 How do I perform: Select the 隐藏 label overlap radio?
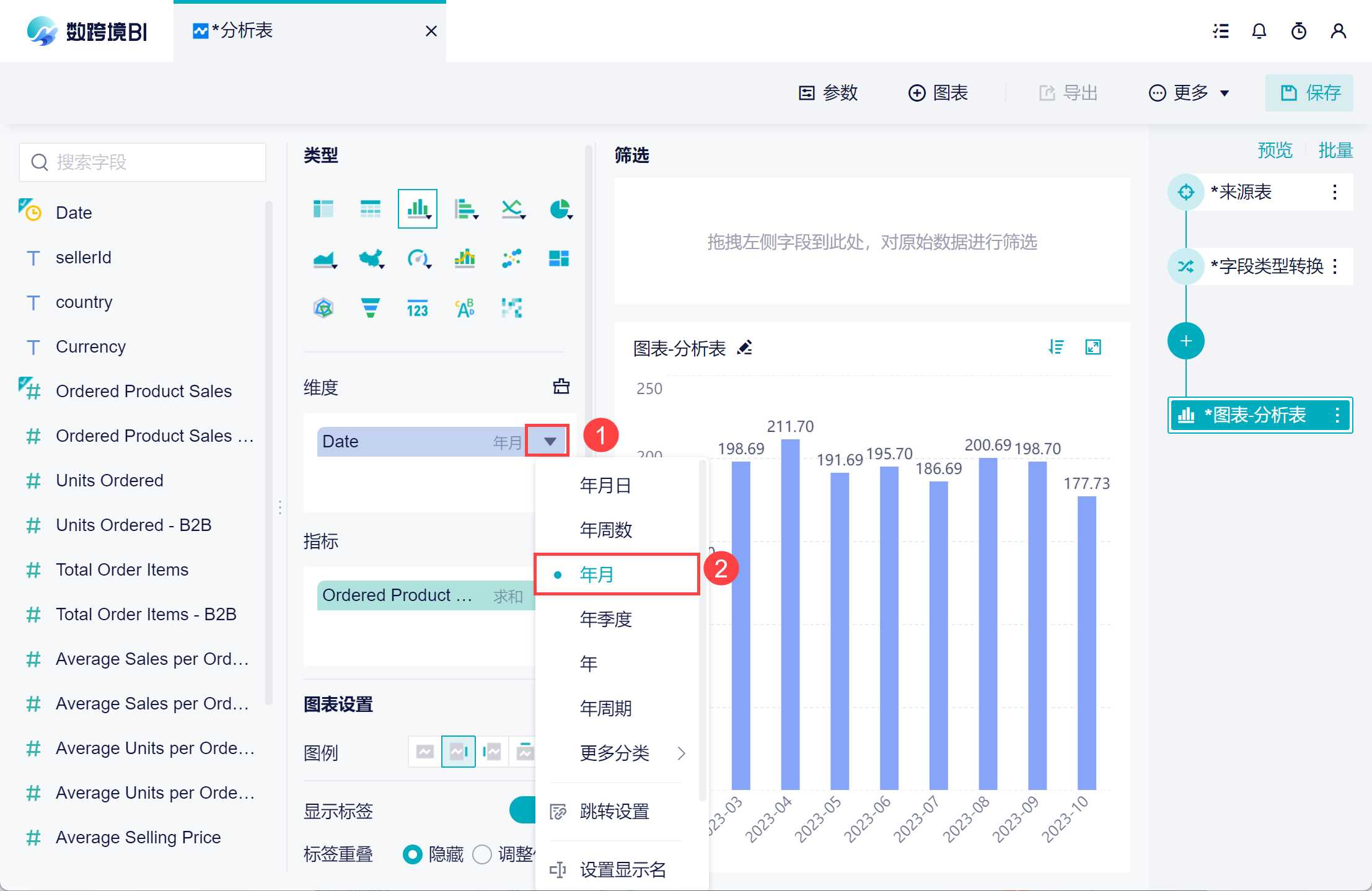(x=412, y=854)
